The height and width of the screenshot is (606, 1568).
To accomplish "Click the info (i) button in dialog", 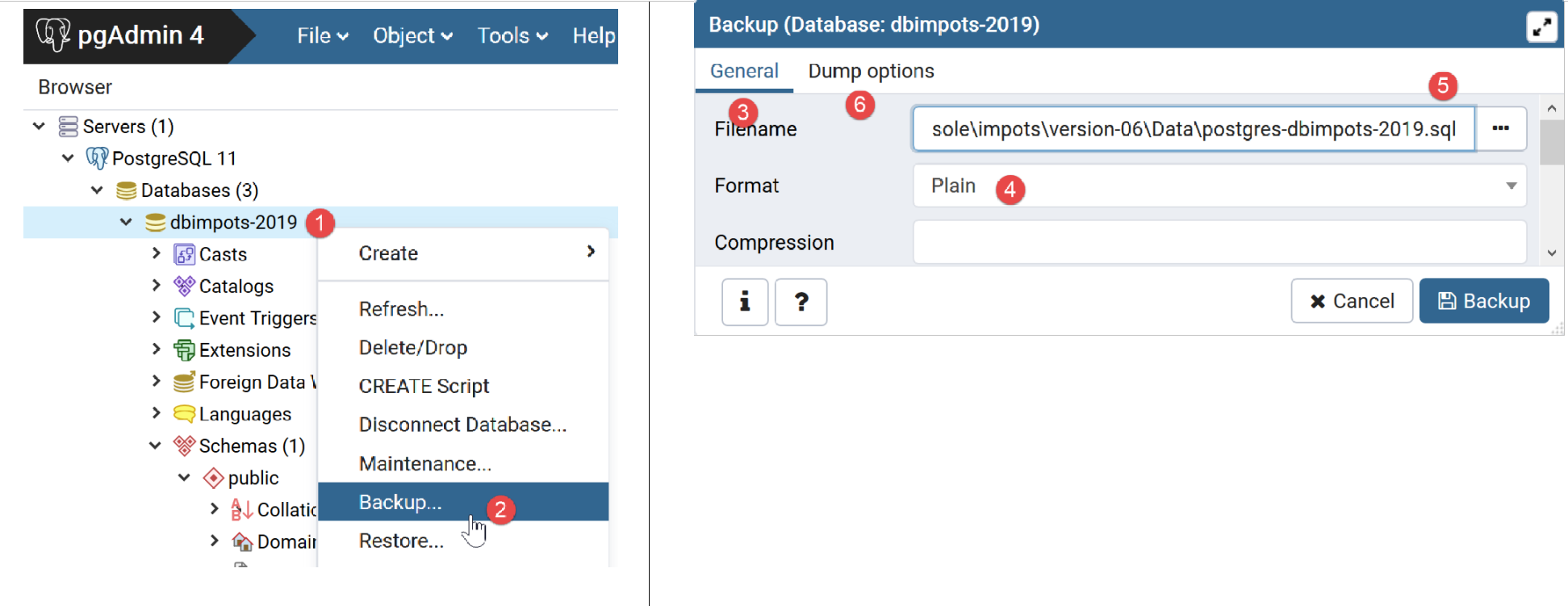I will 744,302.
